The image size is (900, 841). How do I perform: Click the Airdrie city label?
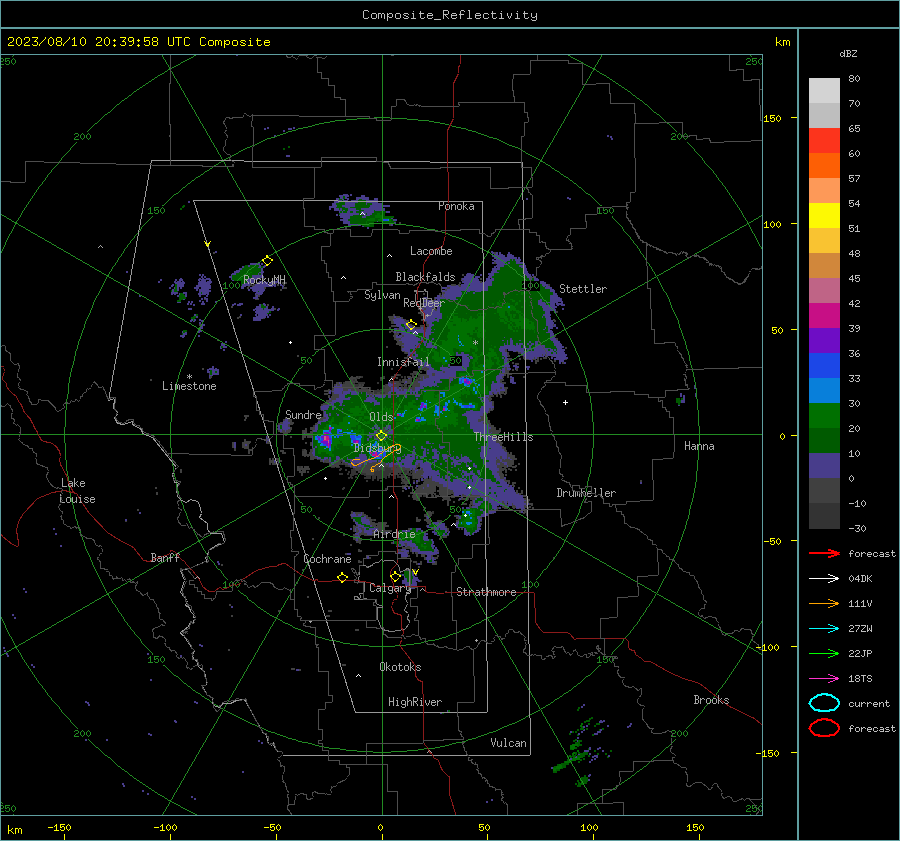[x=394, y=534]
